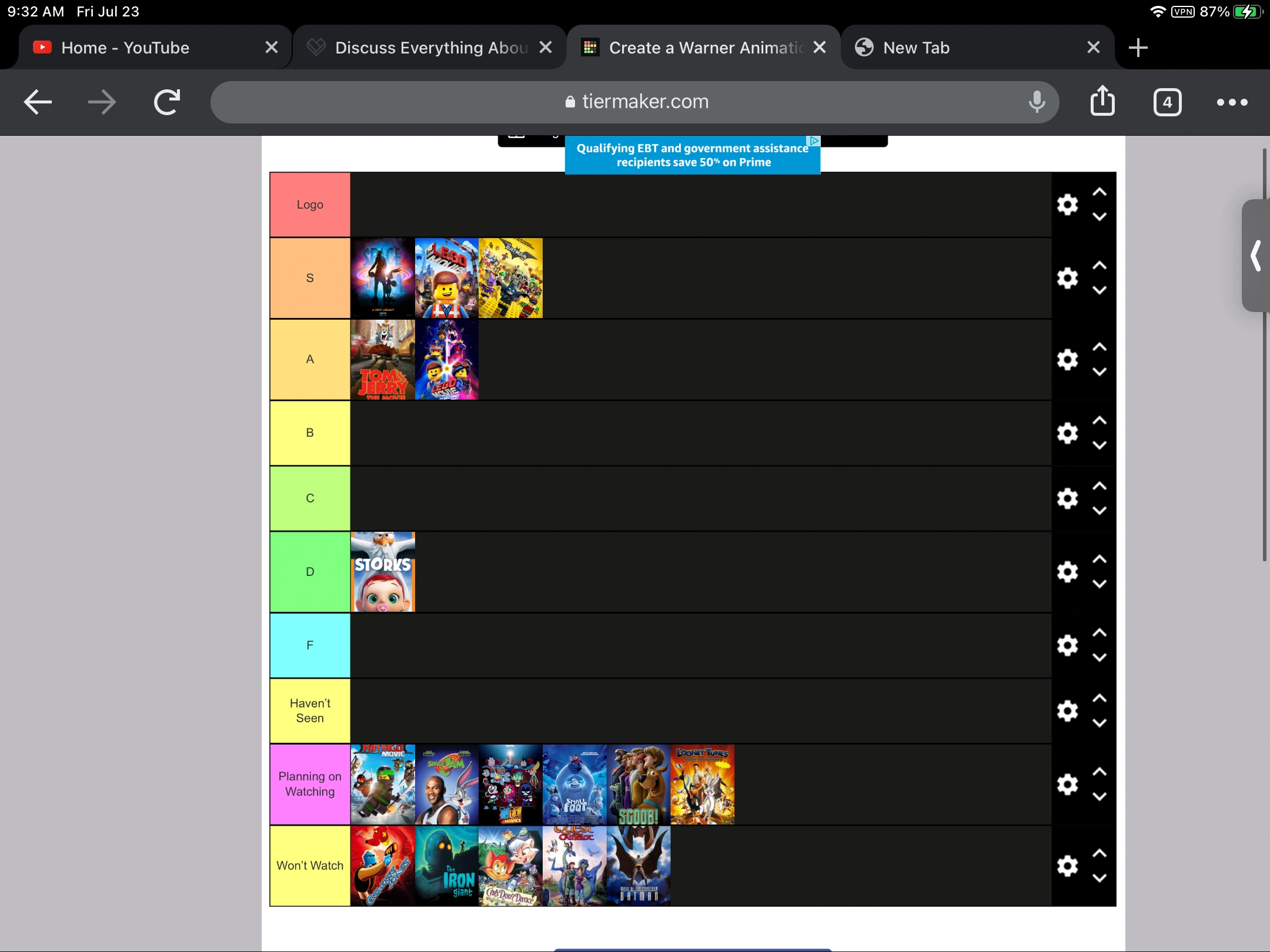The width and height of the screenshot is (1270, 952).
Task: Collapse the side panel using the chevron handle
Action: point(1256,256)
